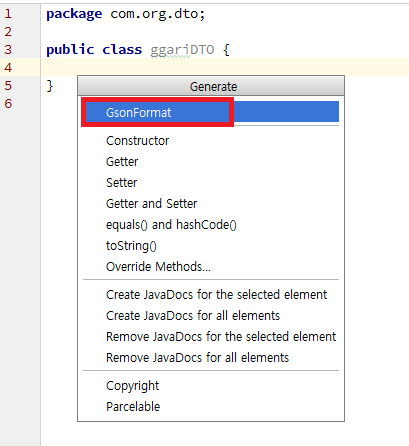Select GsonFormat from the Generate menu
This screenshot has width=409, height=446.
211,112
